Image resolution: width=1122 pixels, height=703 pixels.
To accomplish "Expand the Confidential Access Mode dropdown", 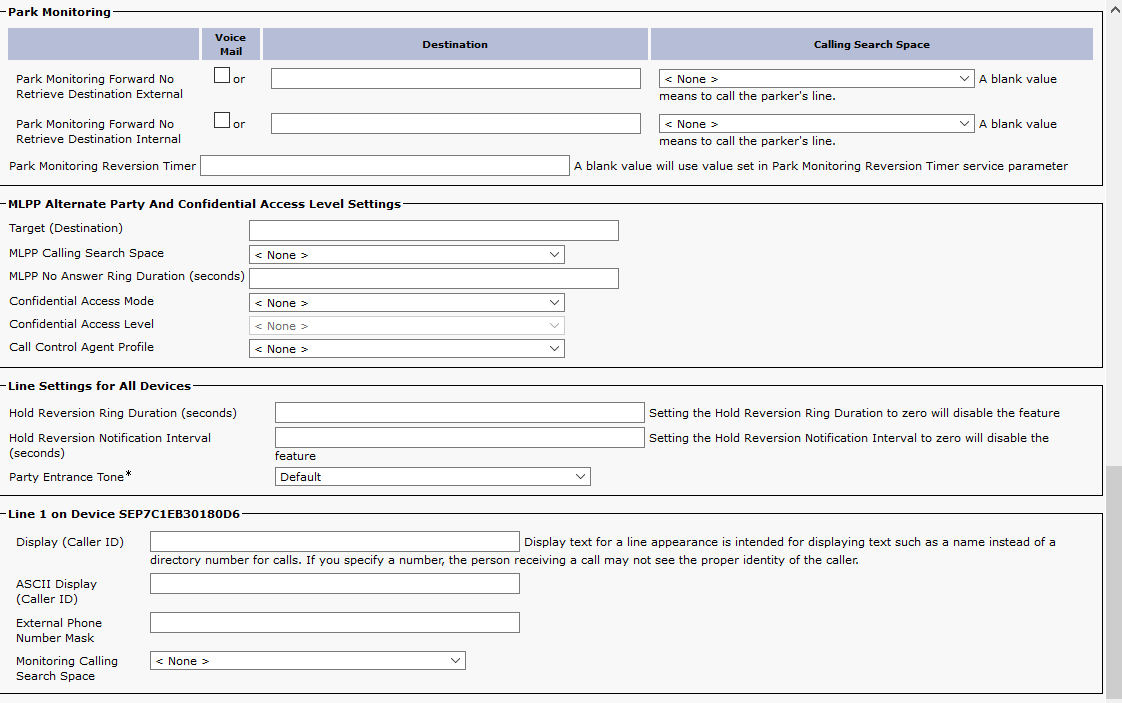I will [406, 303].
